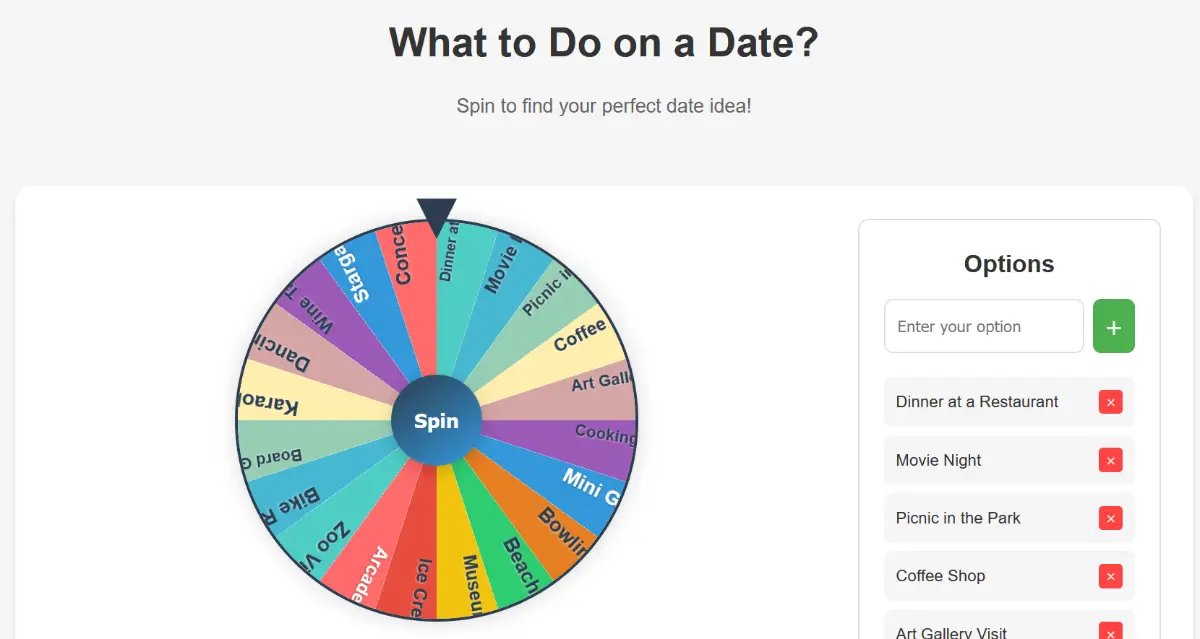Screen dimensions: 1200x639
Task: Click the green plus add option button
Action: coord(1113,326)
